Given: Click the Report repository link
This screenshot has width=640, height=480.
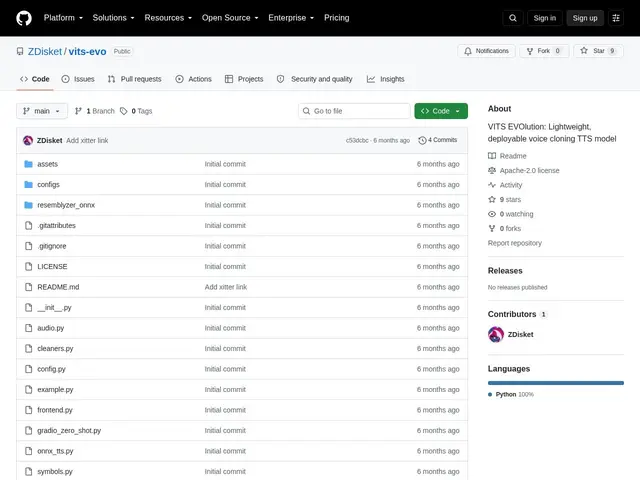Looking at the screenshot, I should tap(515, 243).
